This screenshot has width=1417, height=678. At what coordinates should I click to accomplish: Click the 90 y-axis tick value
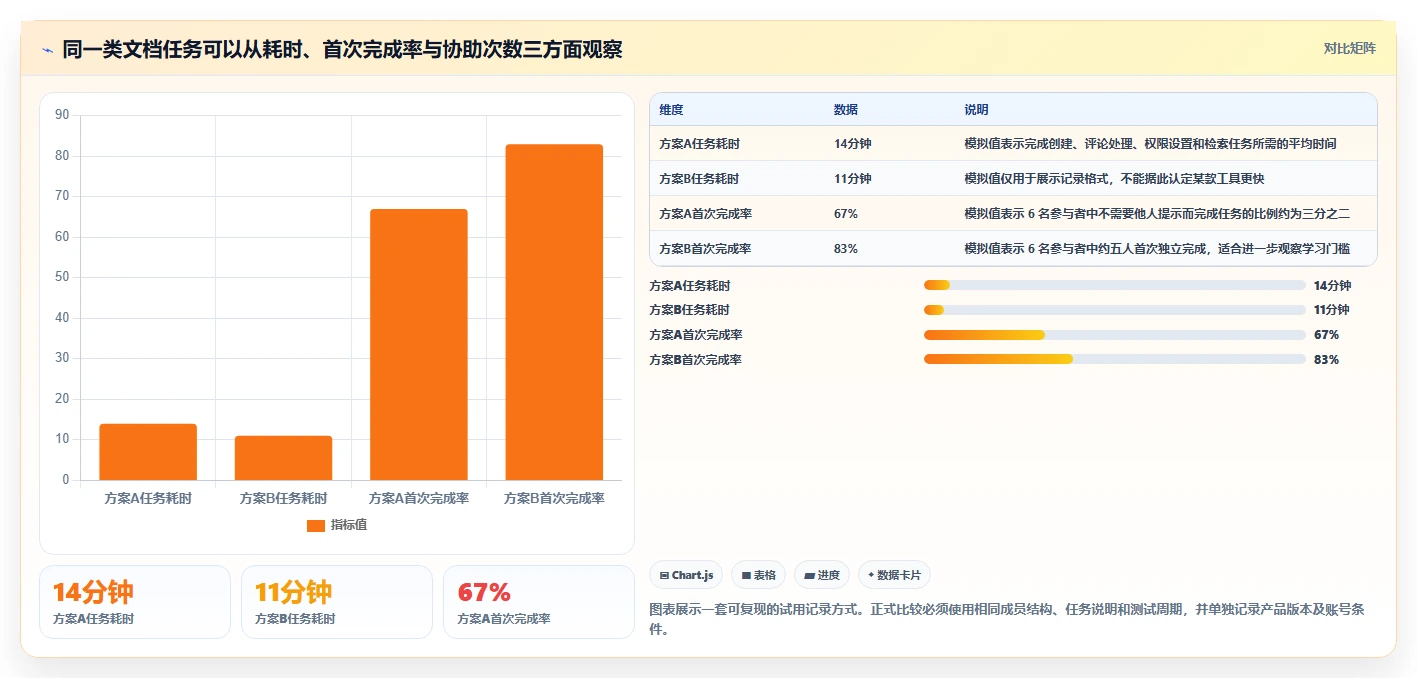62,115
